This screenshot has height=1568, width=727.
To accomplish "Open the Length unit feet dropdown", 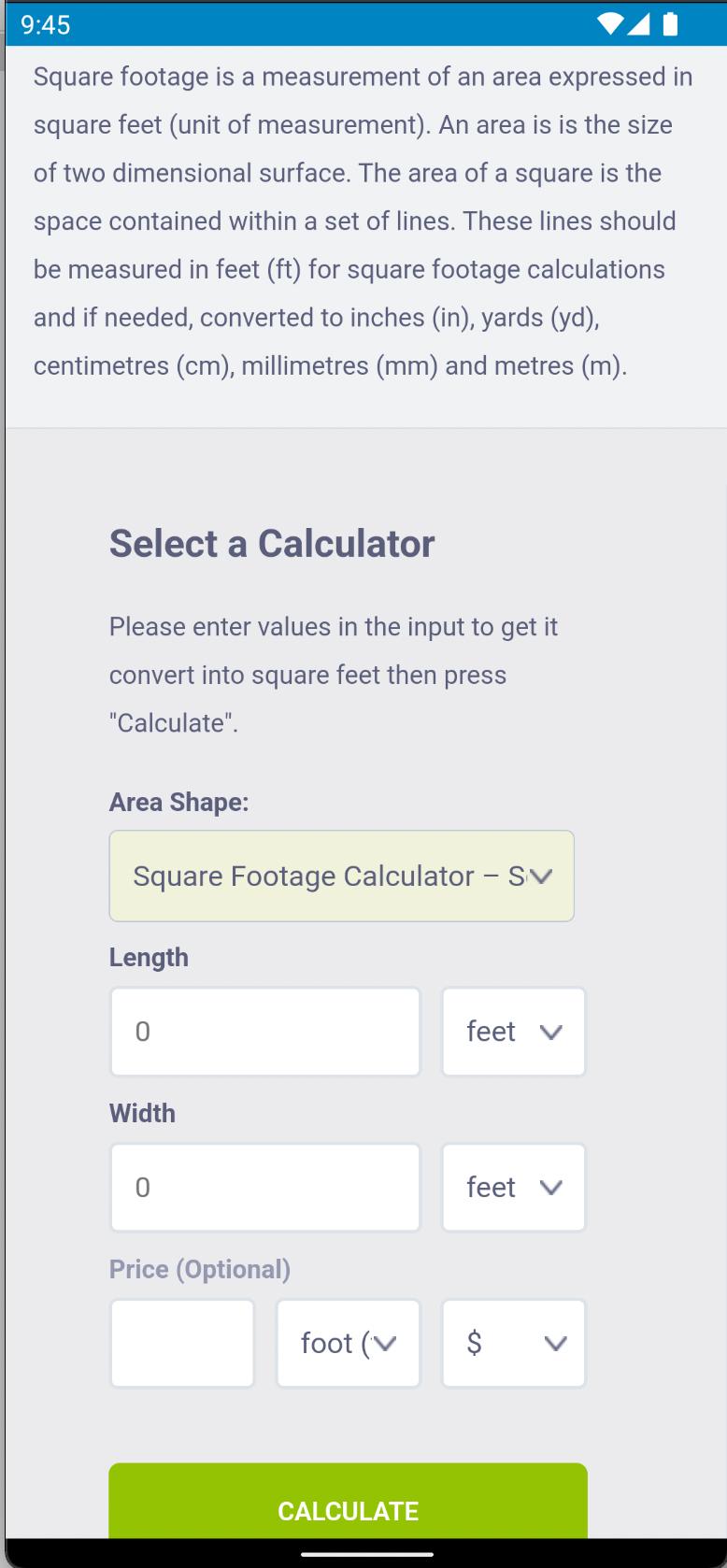I will pos(514,1032).
